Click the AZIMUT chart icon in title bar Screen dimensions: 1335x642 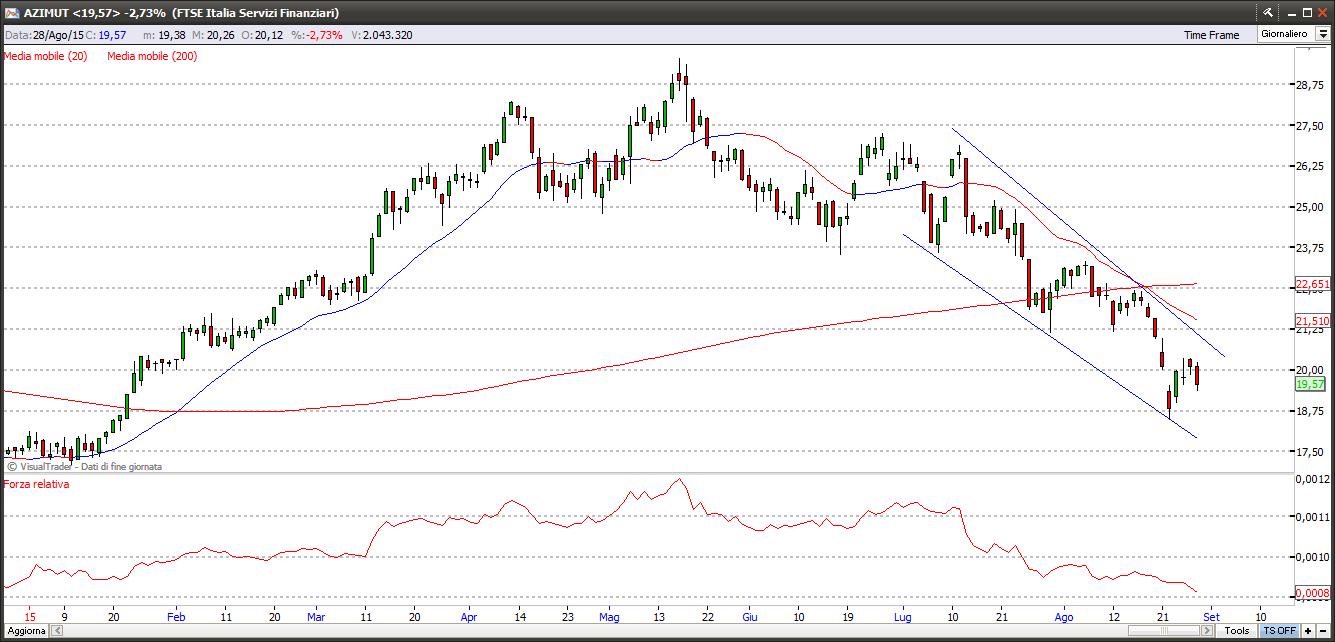pos(11,13)
